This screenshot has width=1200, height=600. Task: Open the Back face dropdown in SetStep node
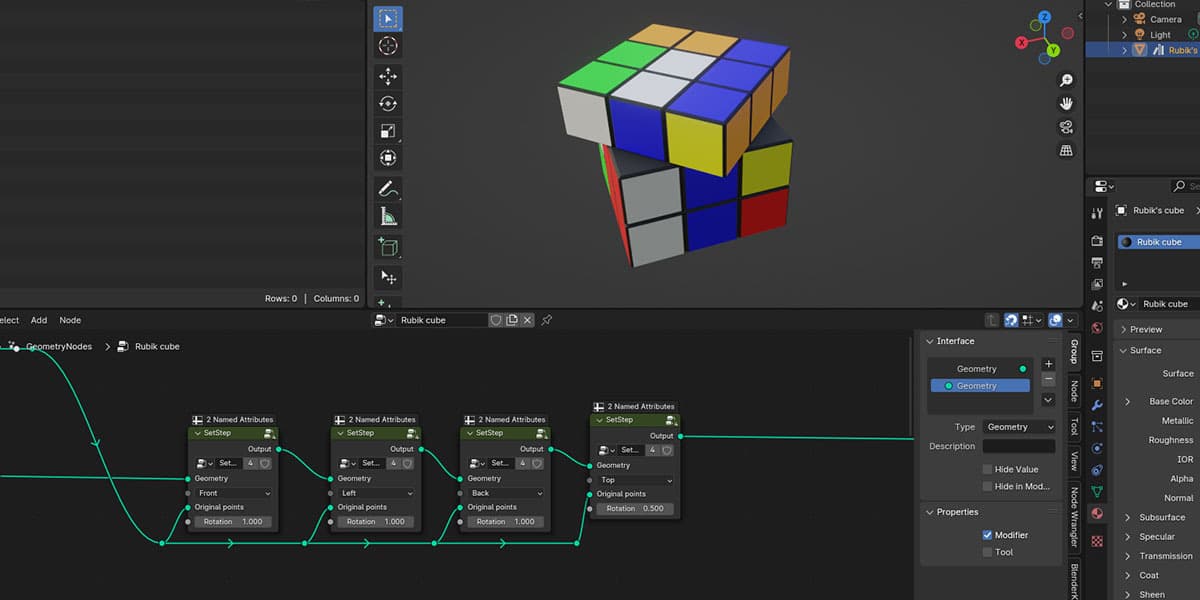[x=506, y=493]
